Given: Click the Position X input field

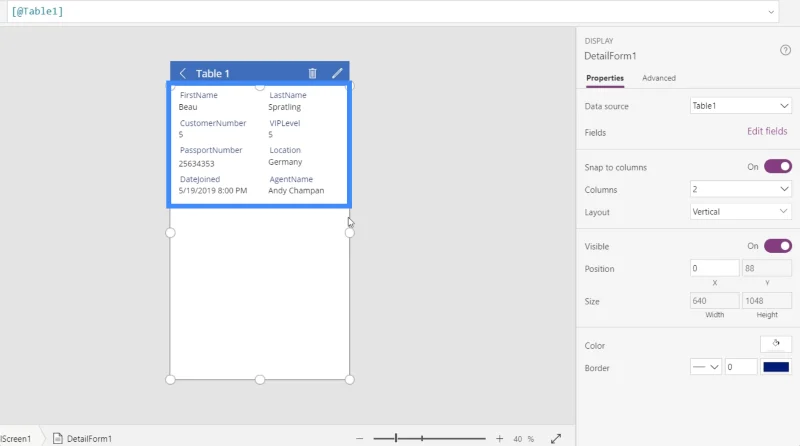Looking at the screenshot, I should pyautogui.click(x=714, y=268).
